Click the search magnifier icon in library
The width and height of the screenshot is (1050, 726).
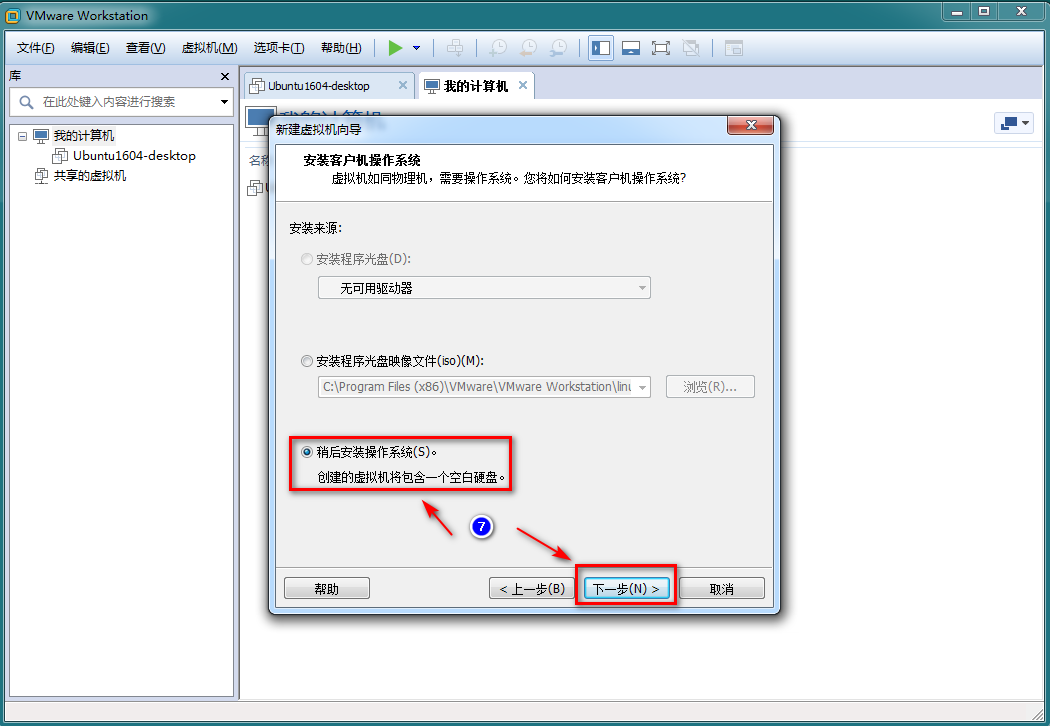[26, 102]
